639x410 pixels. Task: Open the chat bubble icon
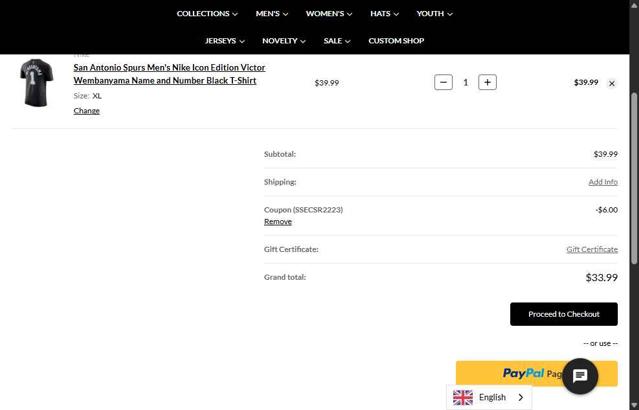tap(580, 376)
